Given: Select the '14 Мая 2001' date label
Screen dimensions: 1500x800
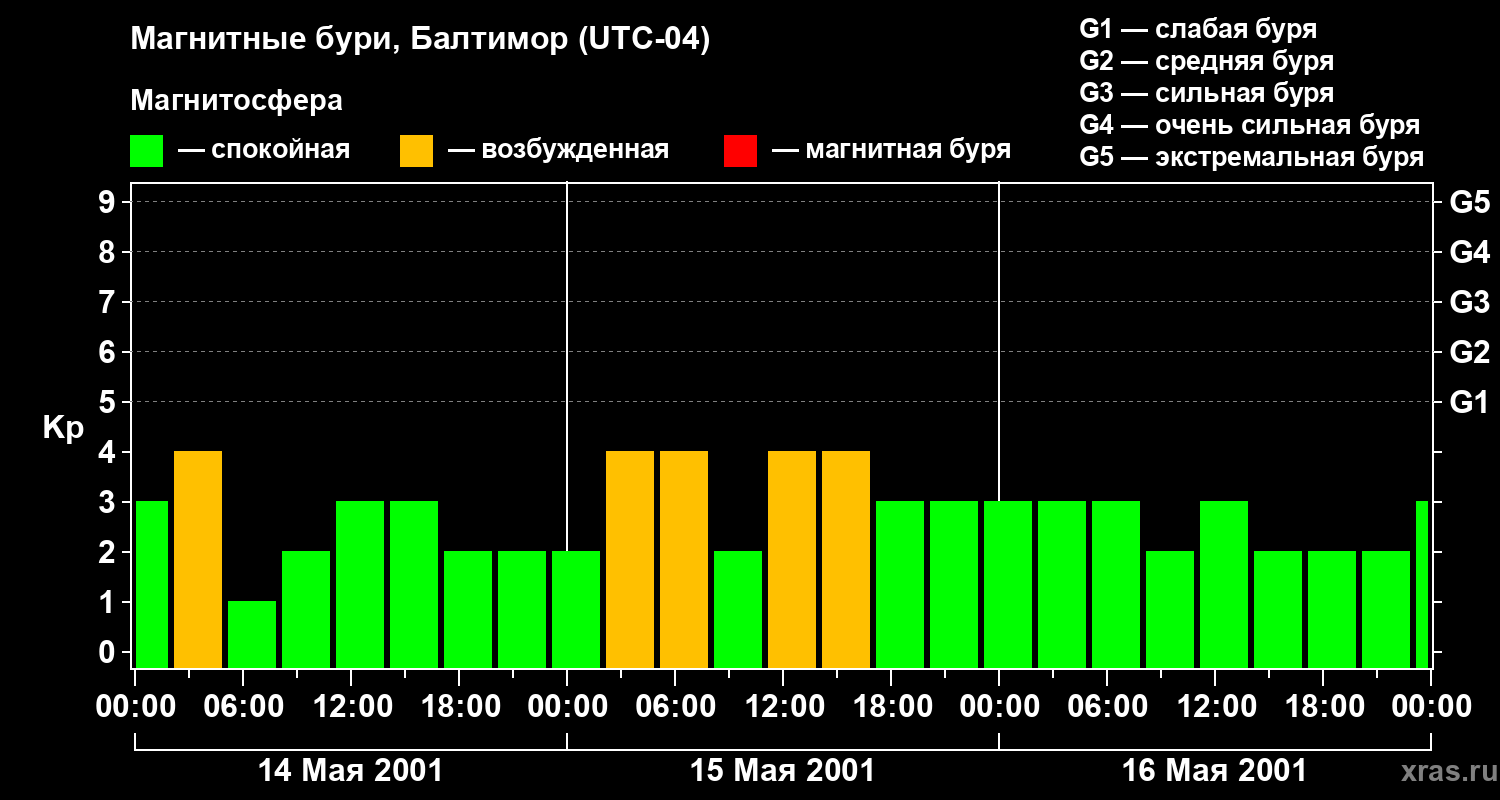Looking at the screenshot, I should click(x=350, y=771).
